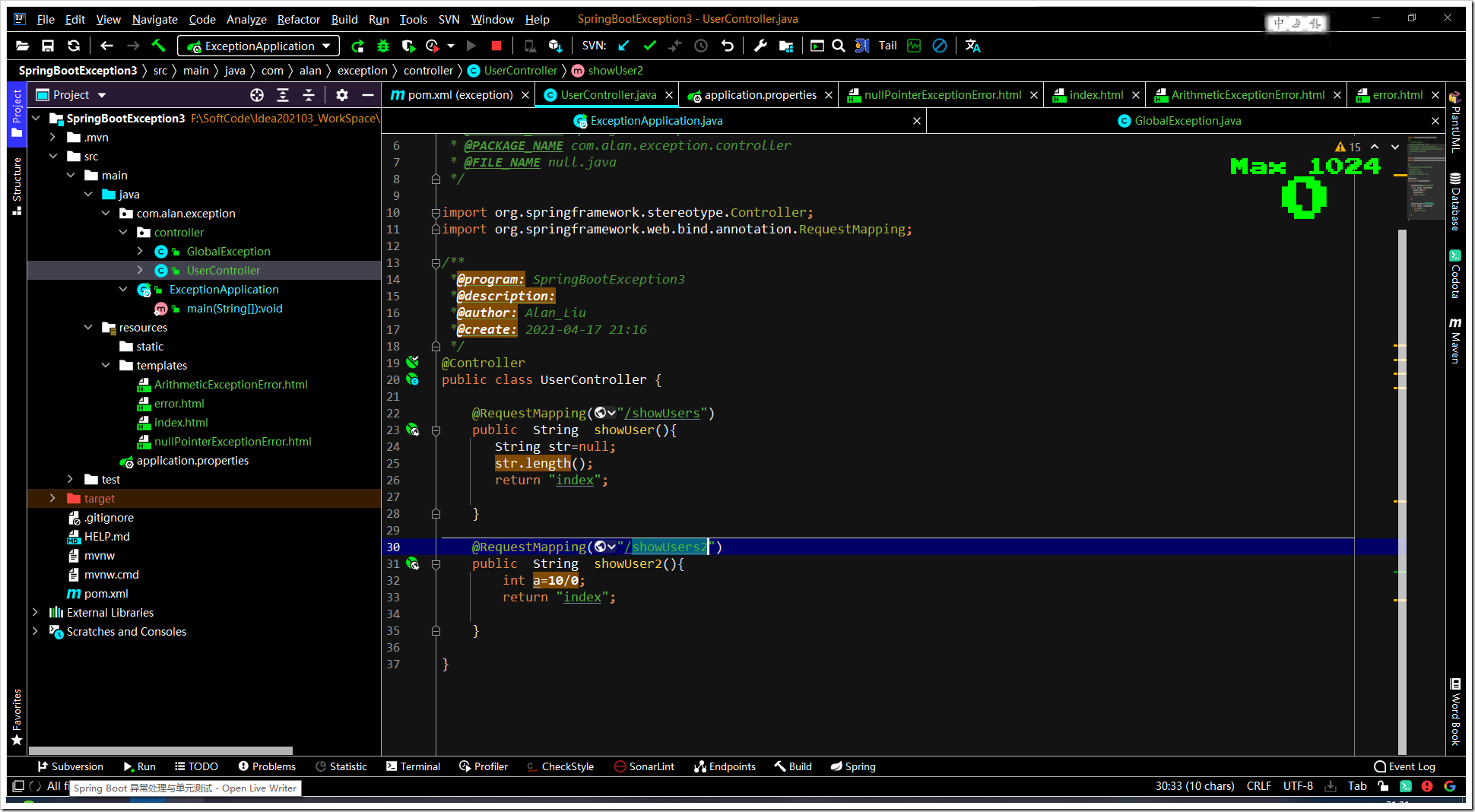Select main(String[]):void method in tree
Screen dimensions: 1475x812
pos(234,308)
